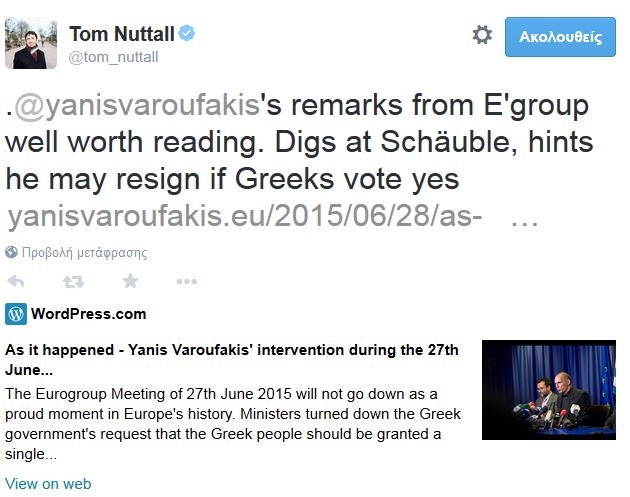Screen dimensions: 630x497
Task: Click the blue verified badge
Action: point(186,34)
